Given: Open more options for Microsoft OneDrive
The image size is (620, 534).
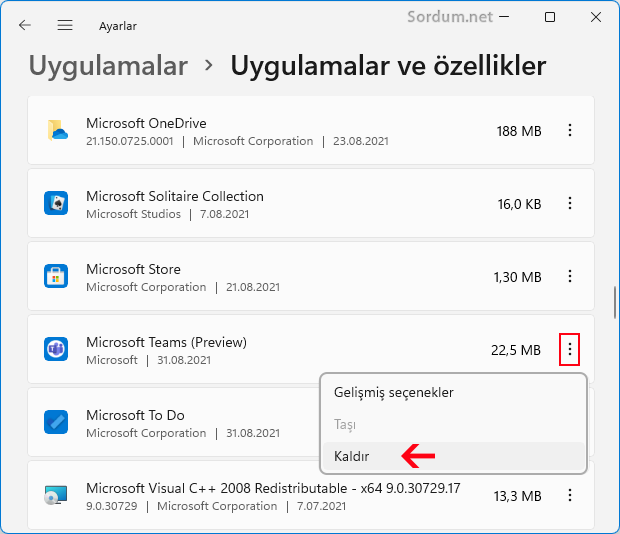Looking at the screenshot, I should point(570,130).
